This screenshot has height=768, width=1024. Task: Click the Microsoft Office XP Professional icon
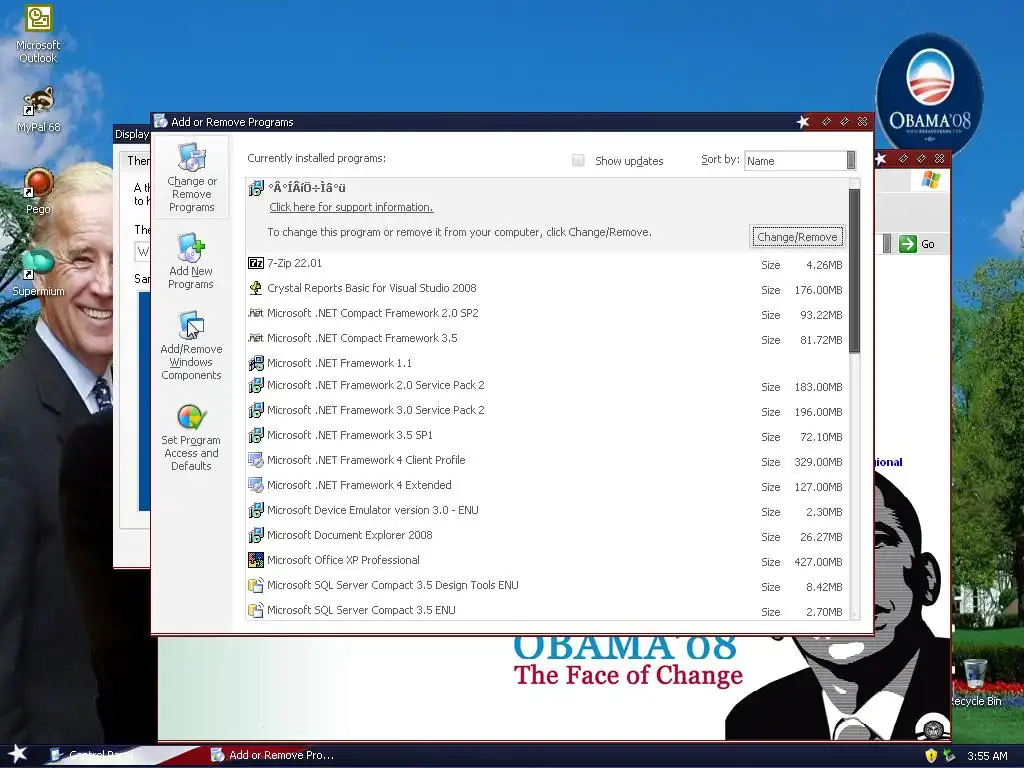[x=256, y=560]
